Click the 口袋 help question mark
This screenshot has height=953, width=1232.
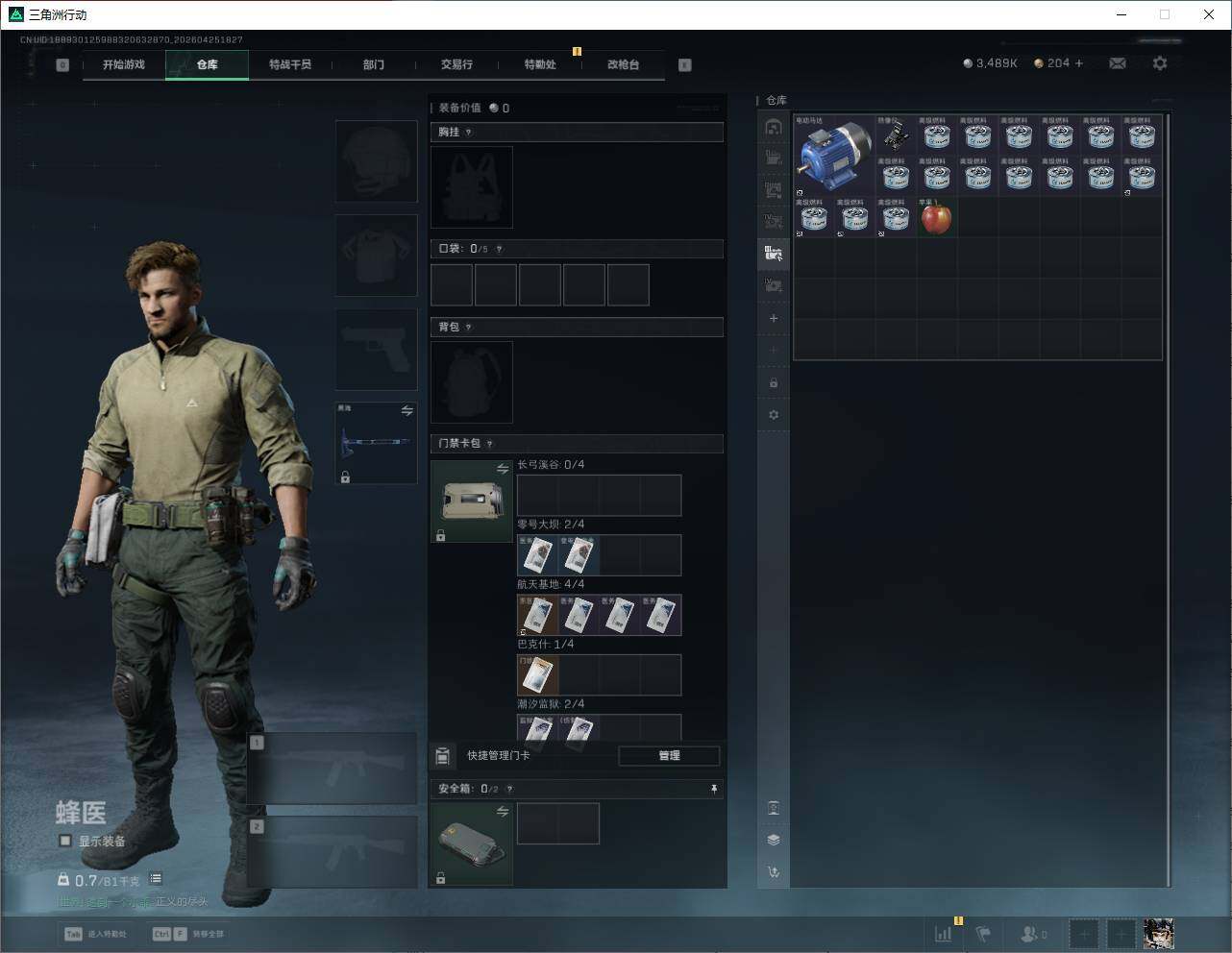tap(499, 249)
